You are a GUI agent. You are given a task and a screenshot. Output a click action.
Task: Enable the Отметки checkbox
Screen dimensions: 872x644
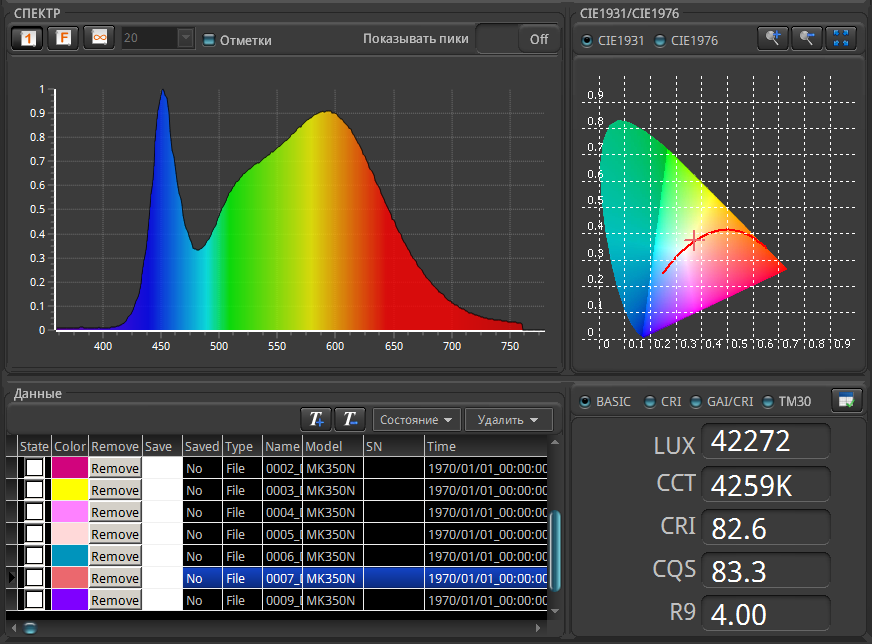pyautogui.click(x=210, y=40)
